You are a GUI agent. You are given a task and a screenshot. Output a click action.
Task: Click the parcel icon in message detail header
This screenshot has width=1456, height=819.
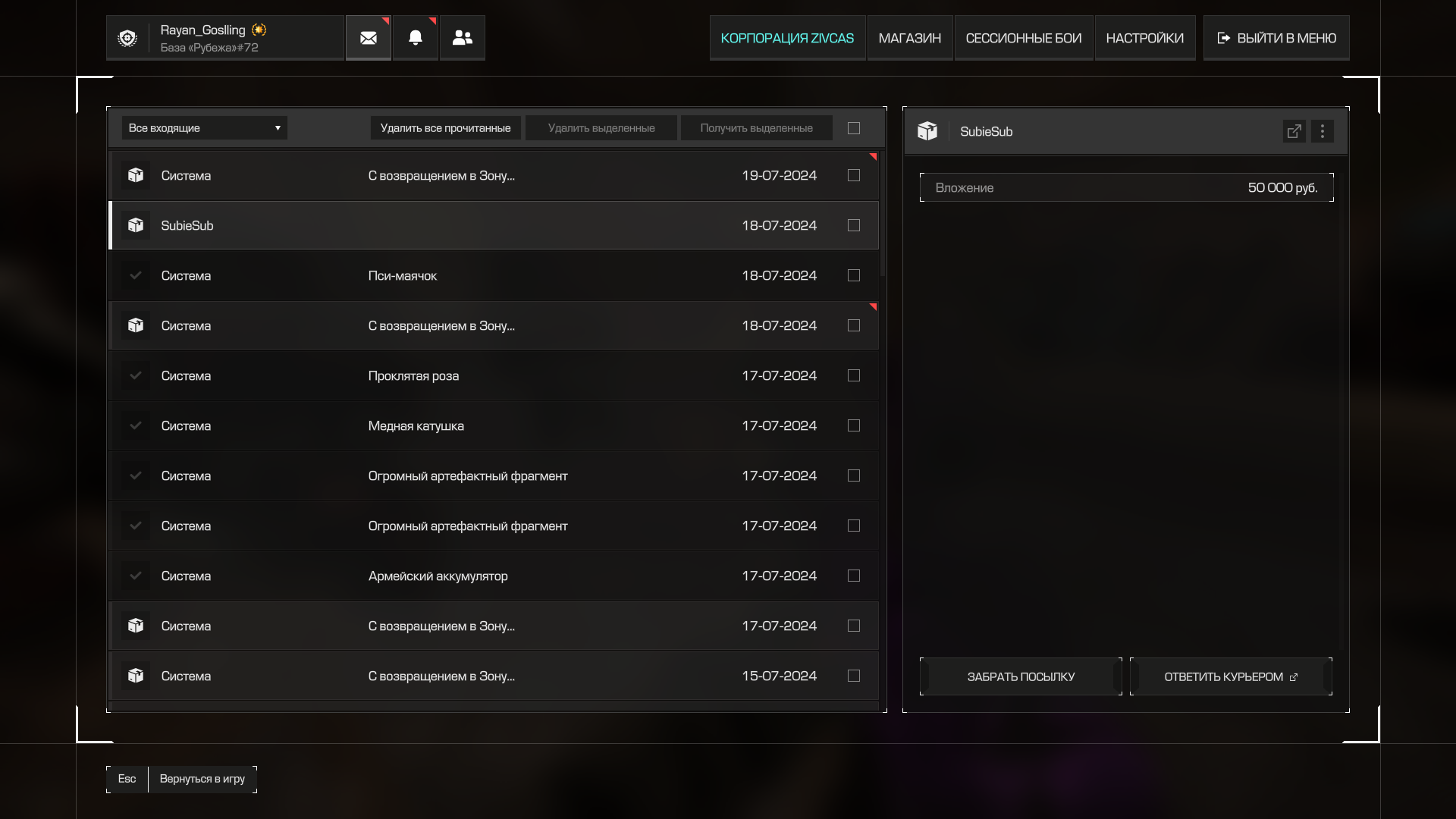pyautogui.click(x=927, y=131)
